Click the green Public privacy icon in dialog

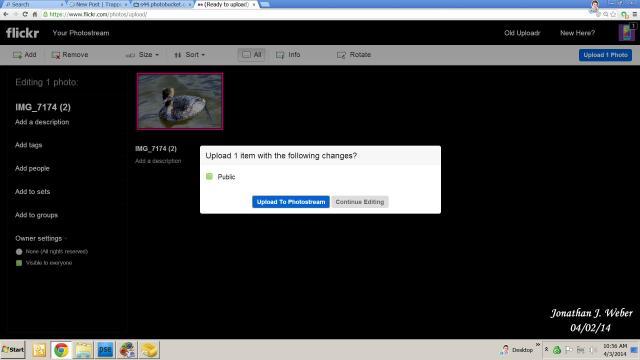tap(209, 176)
